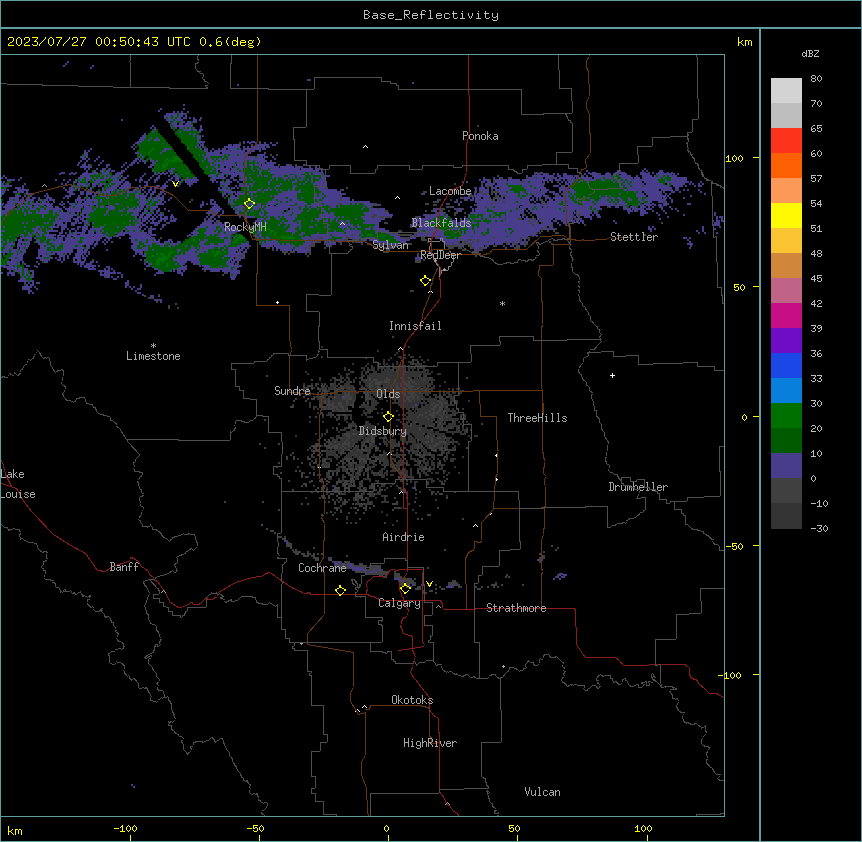862x842 pixels.
Task: Select the dBZ legend heading
Action: point(810,54)
